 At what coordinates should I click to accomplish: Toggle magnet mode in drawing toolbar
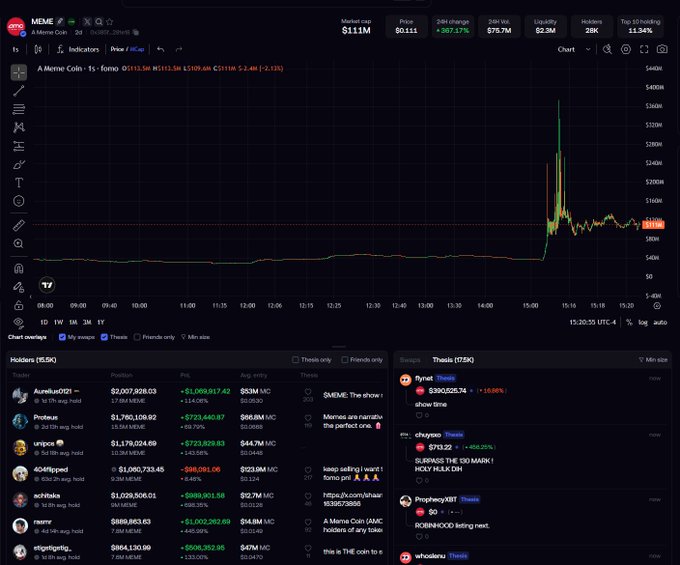point(19,268)
